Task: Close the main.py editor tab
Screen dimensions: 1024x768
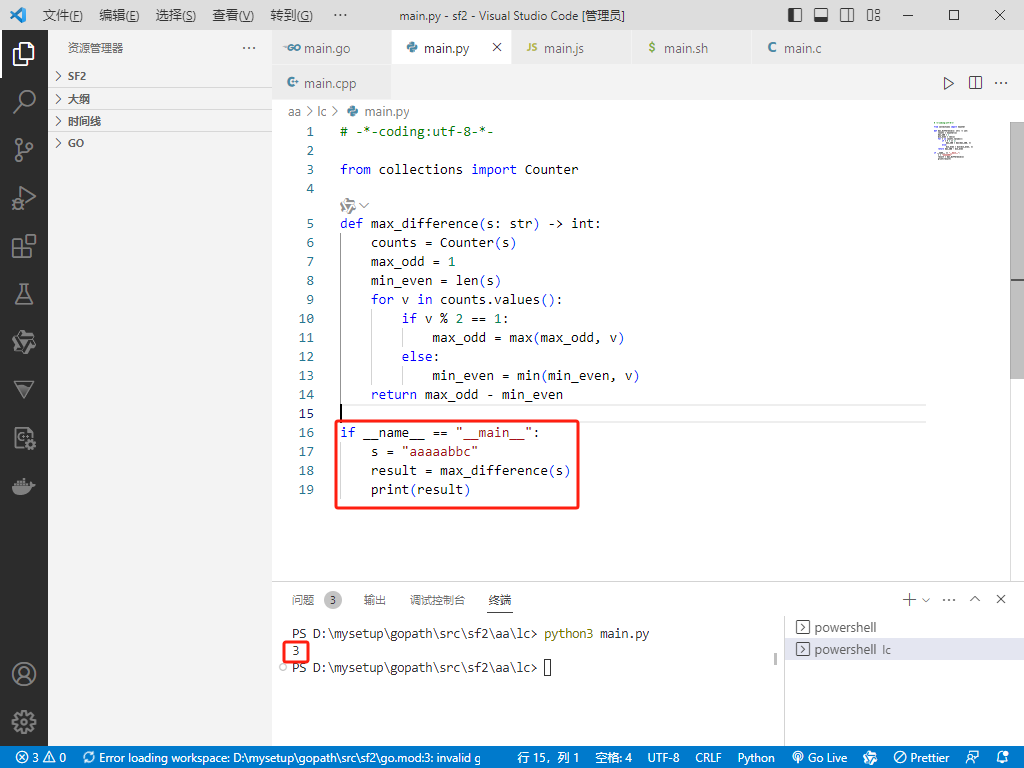Action: (497, 48)
